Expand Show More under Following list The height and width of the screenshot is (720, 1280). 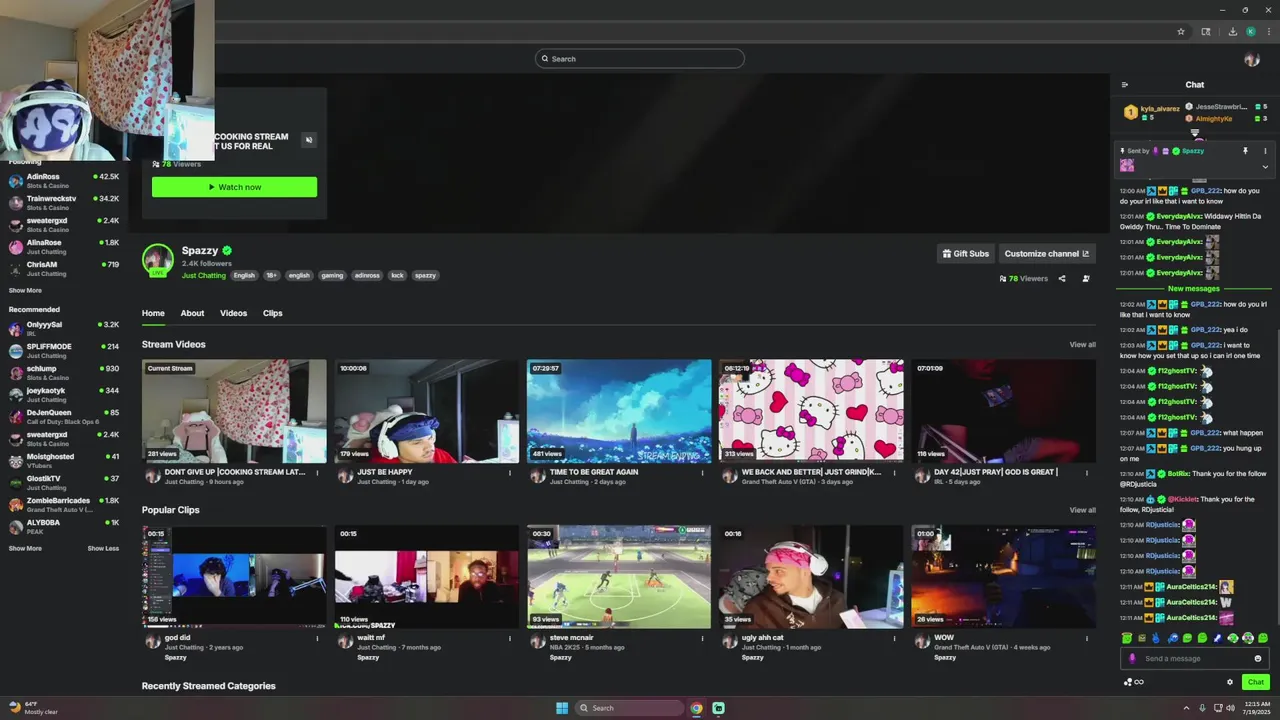25,291
